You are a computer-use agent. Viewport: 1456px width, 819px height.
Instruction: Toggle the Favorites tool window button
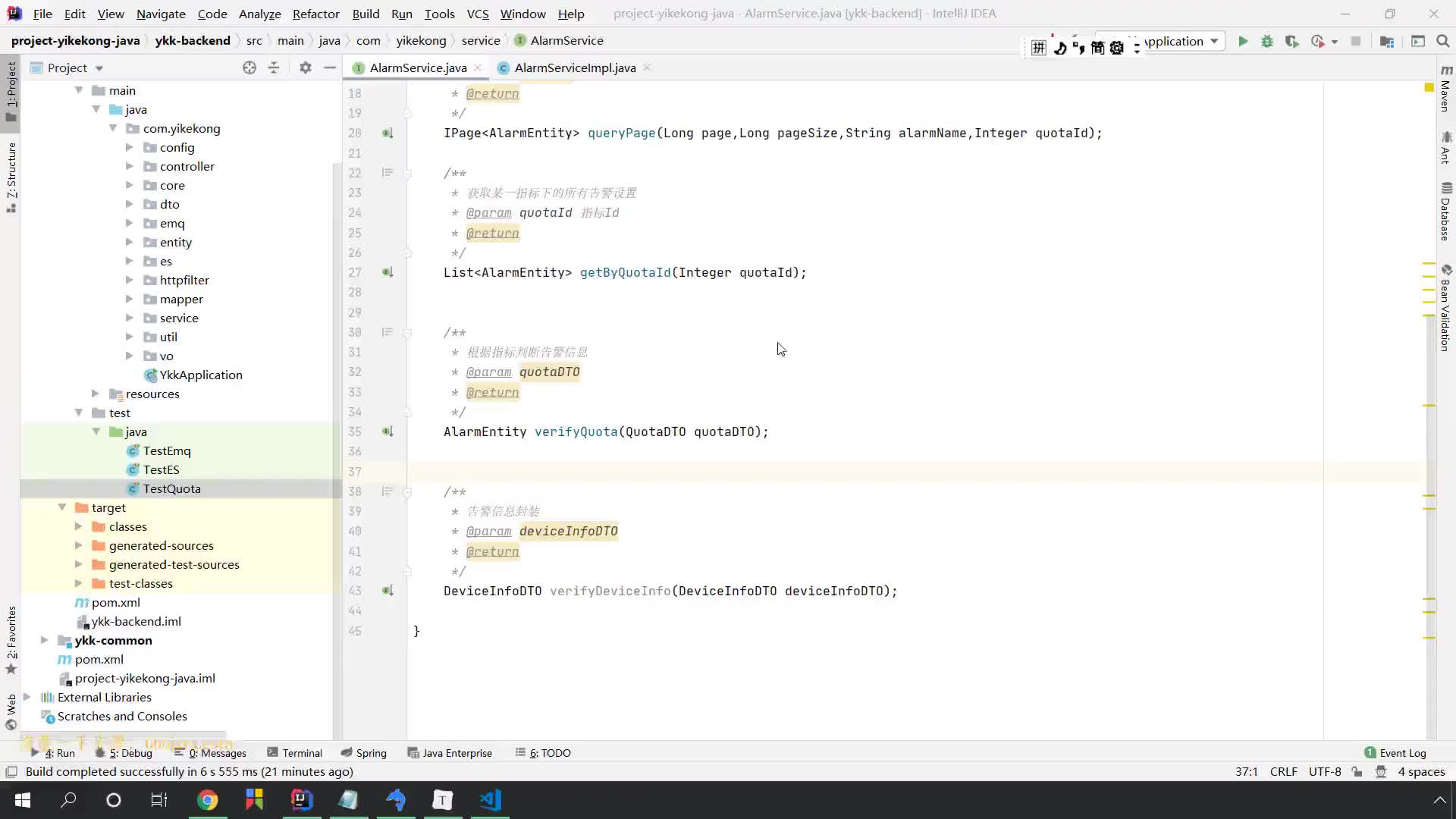tap(11, 639)
